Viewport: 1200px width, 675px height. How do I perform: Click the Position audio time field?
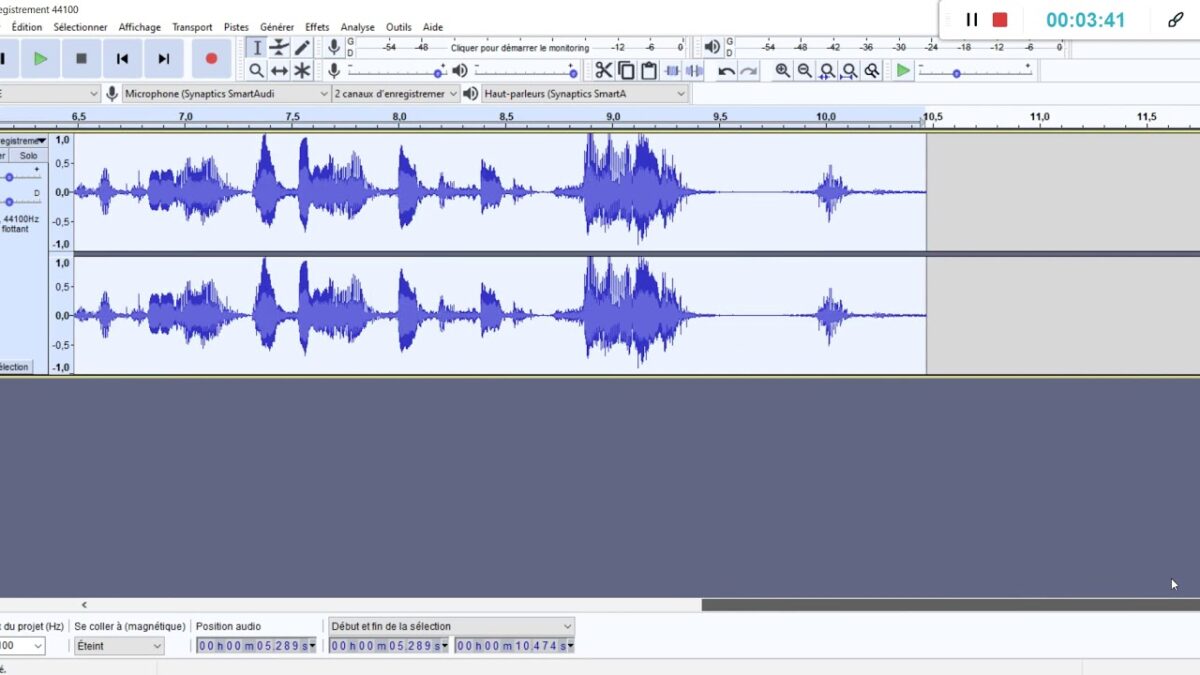point(256,646)
